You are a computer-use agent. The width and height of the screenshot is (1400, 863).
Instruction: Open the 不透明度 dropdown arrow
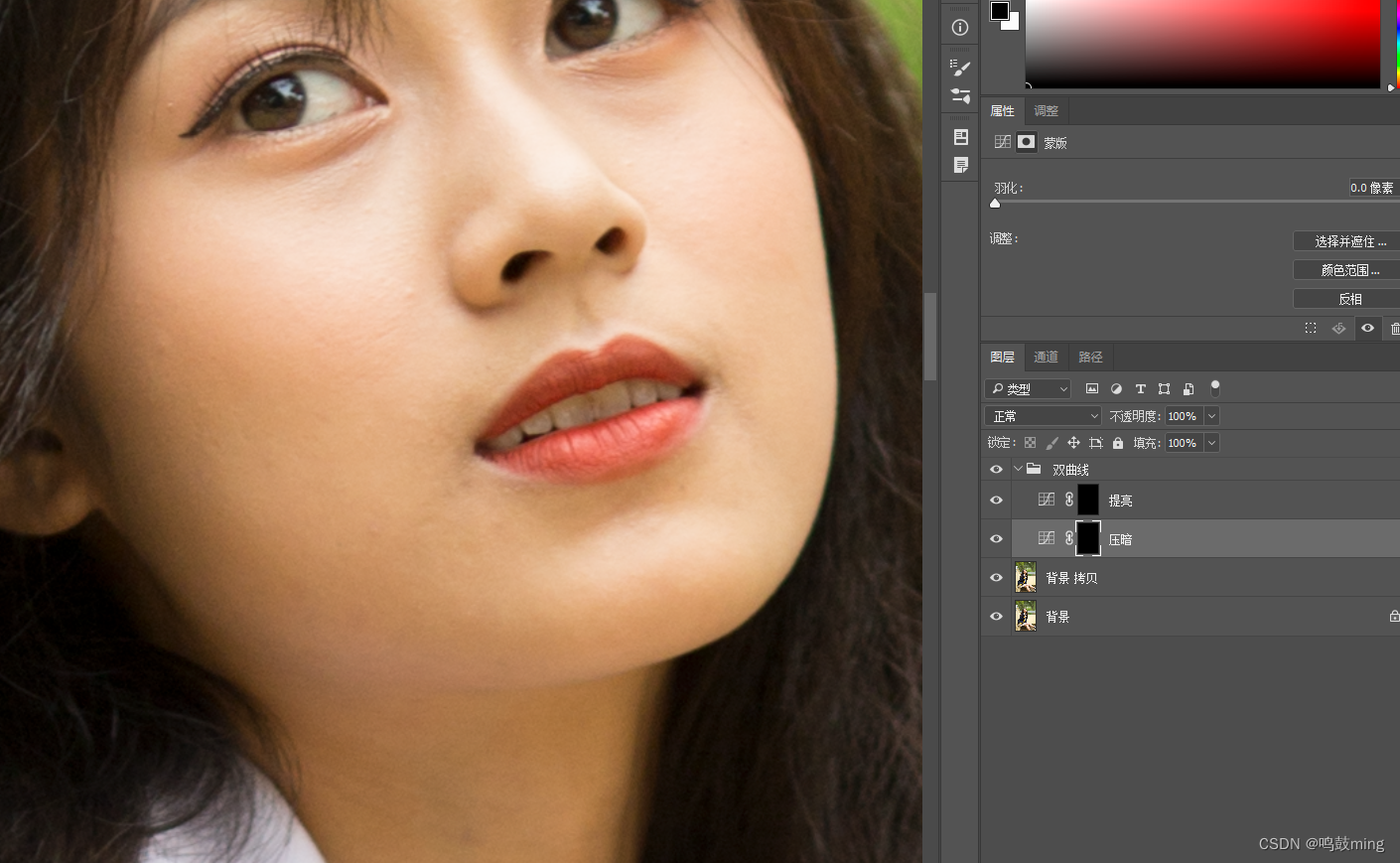1211,416
